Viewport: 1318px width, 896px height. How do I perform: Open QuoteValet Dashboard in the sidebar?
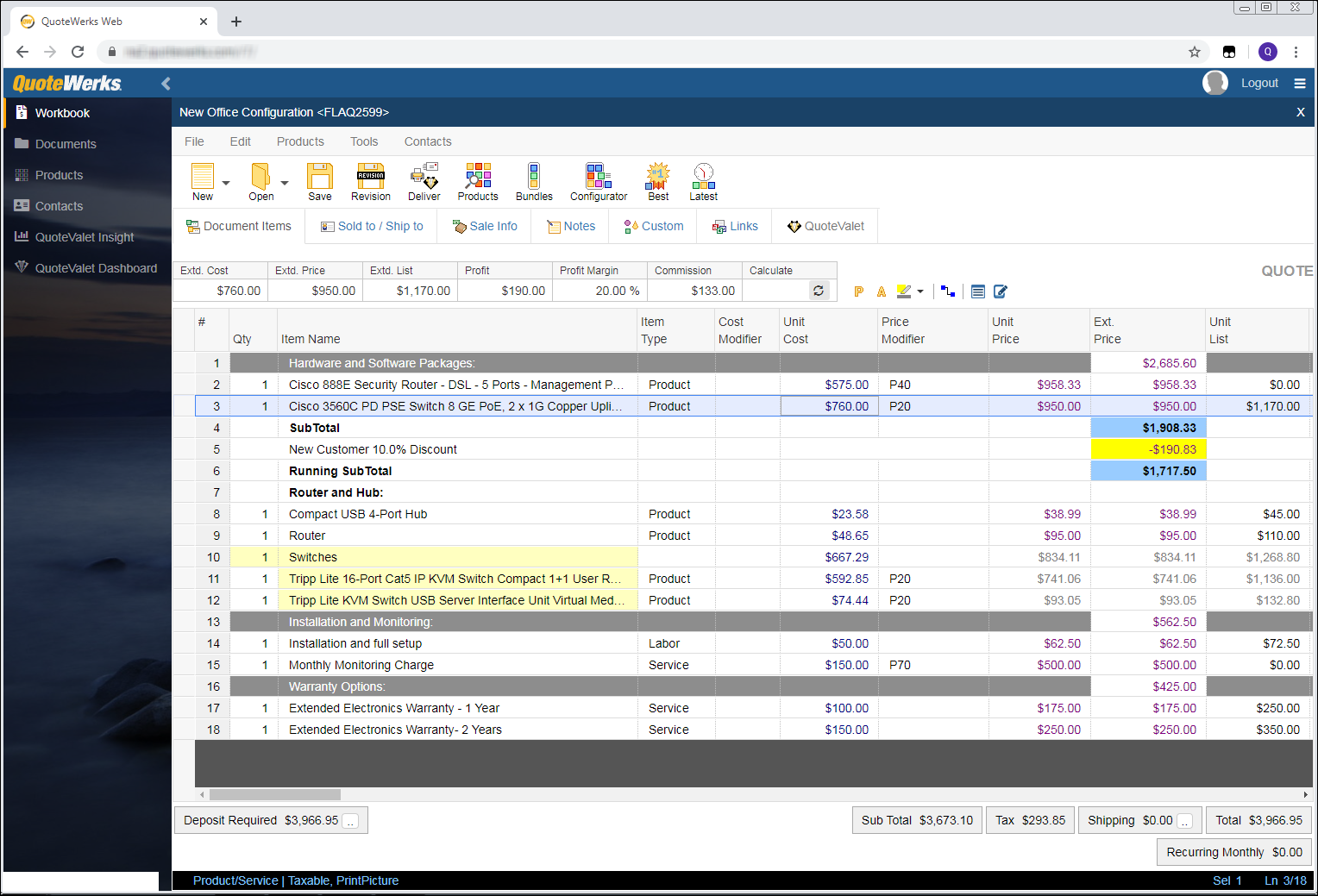tap(87, 268)
